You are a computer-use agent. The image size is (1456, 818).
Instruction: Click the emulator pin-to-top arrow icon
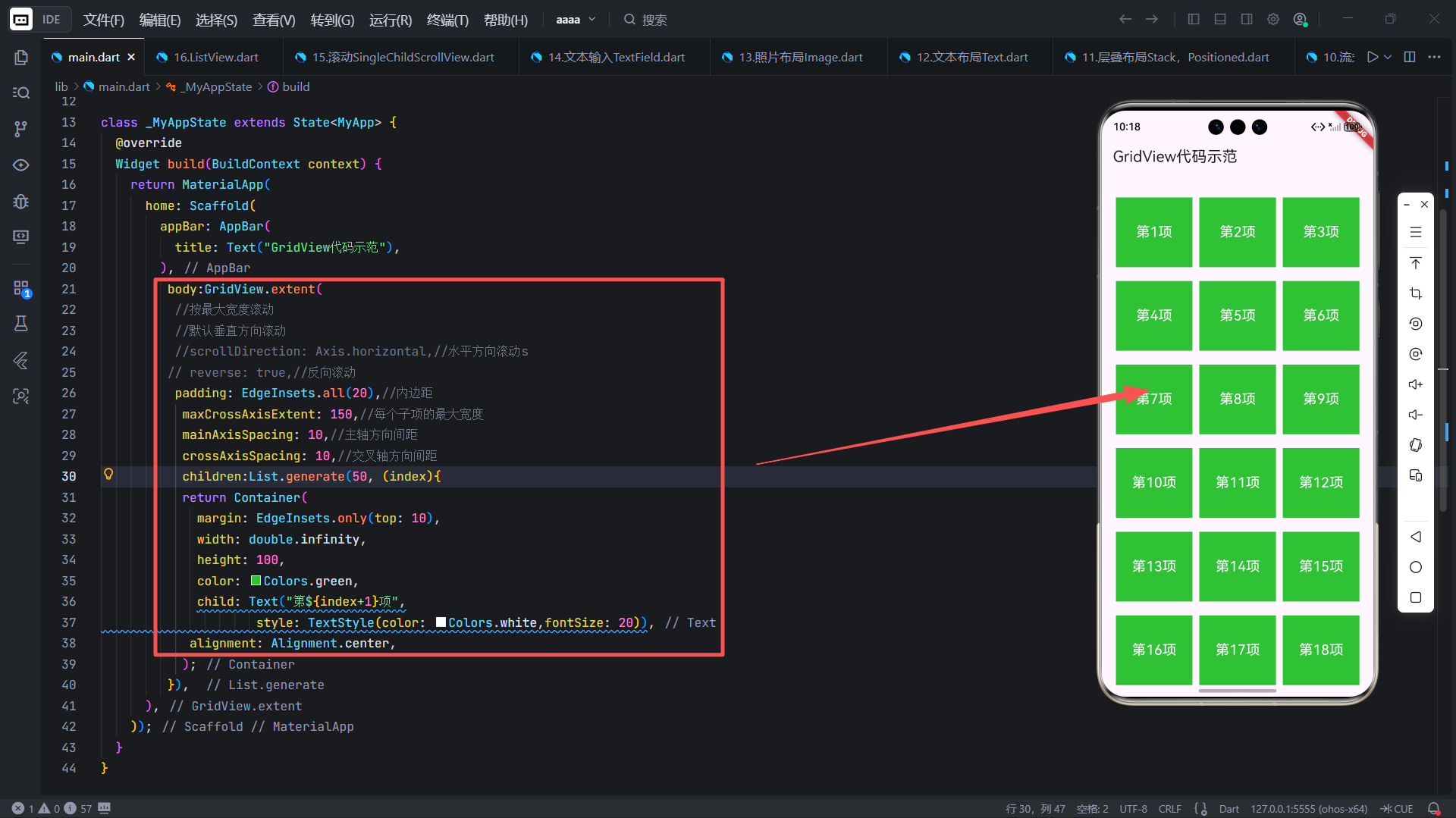(x=1416, y=263)
